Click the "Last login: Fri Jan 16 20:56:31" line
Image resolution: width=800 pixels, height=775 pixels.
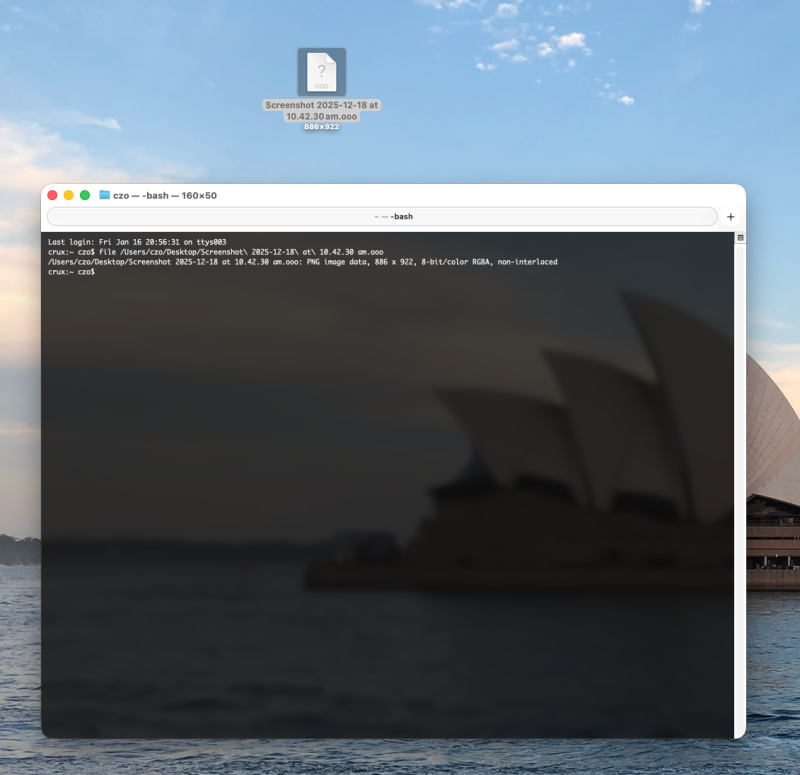(137, 242)
